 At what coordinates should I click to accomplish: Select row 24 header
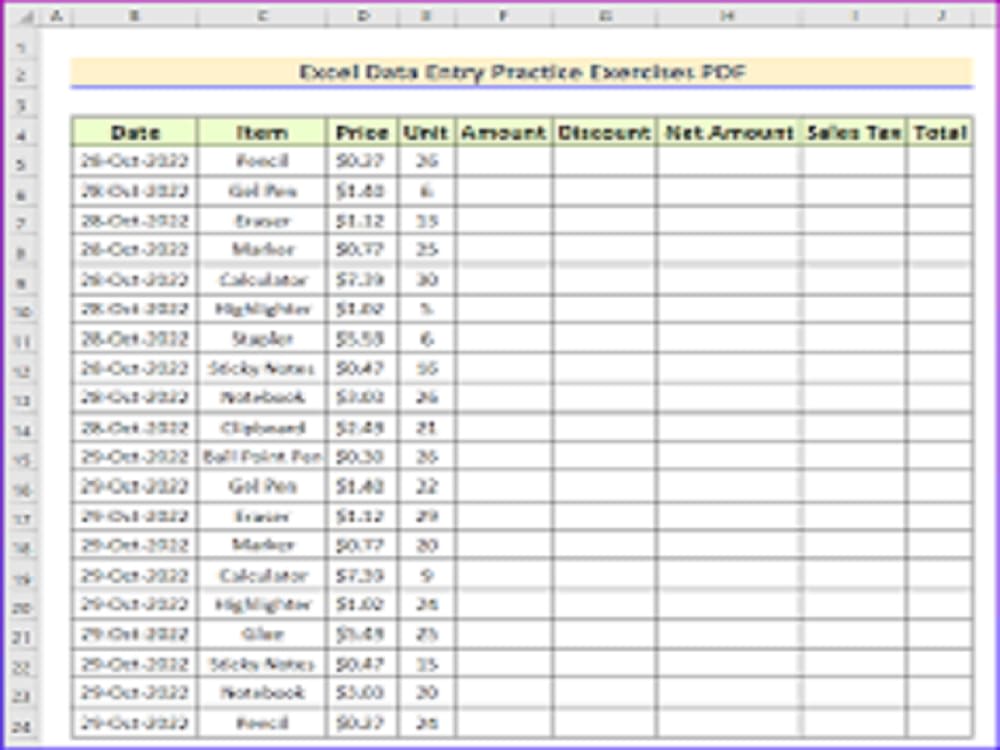click(x=22, y=724)
